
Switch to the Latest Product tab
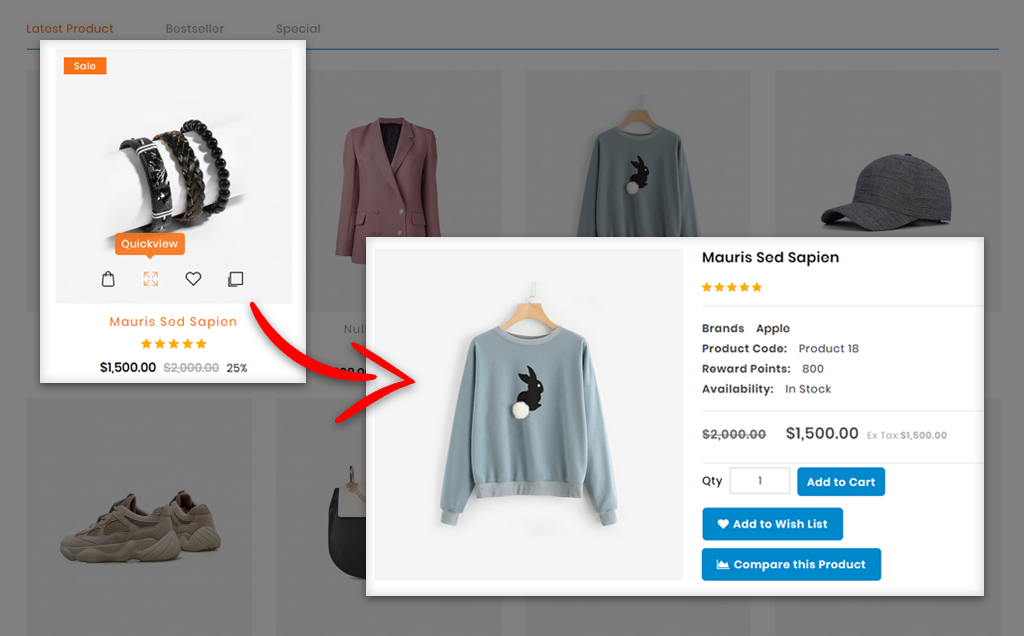70,29
